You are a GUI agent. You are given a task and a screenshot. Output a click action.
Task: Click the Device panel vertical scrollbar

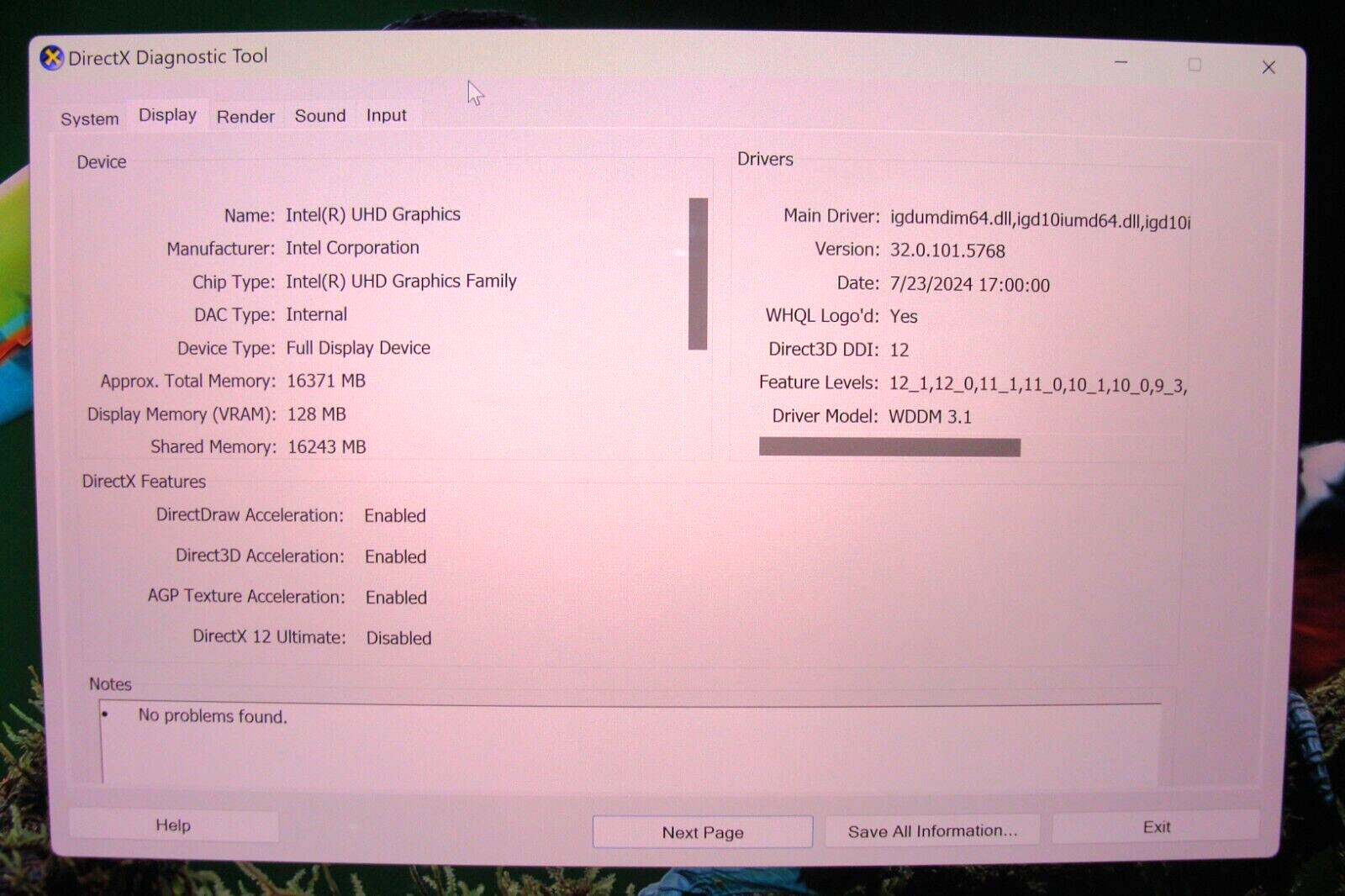[698, 273]
